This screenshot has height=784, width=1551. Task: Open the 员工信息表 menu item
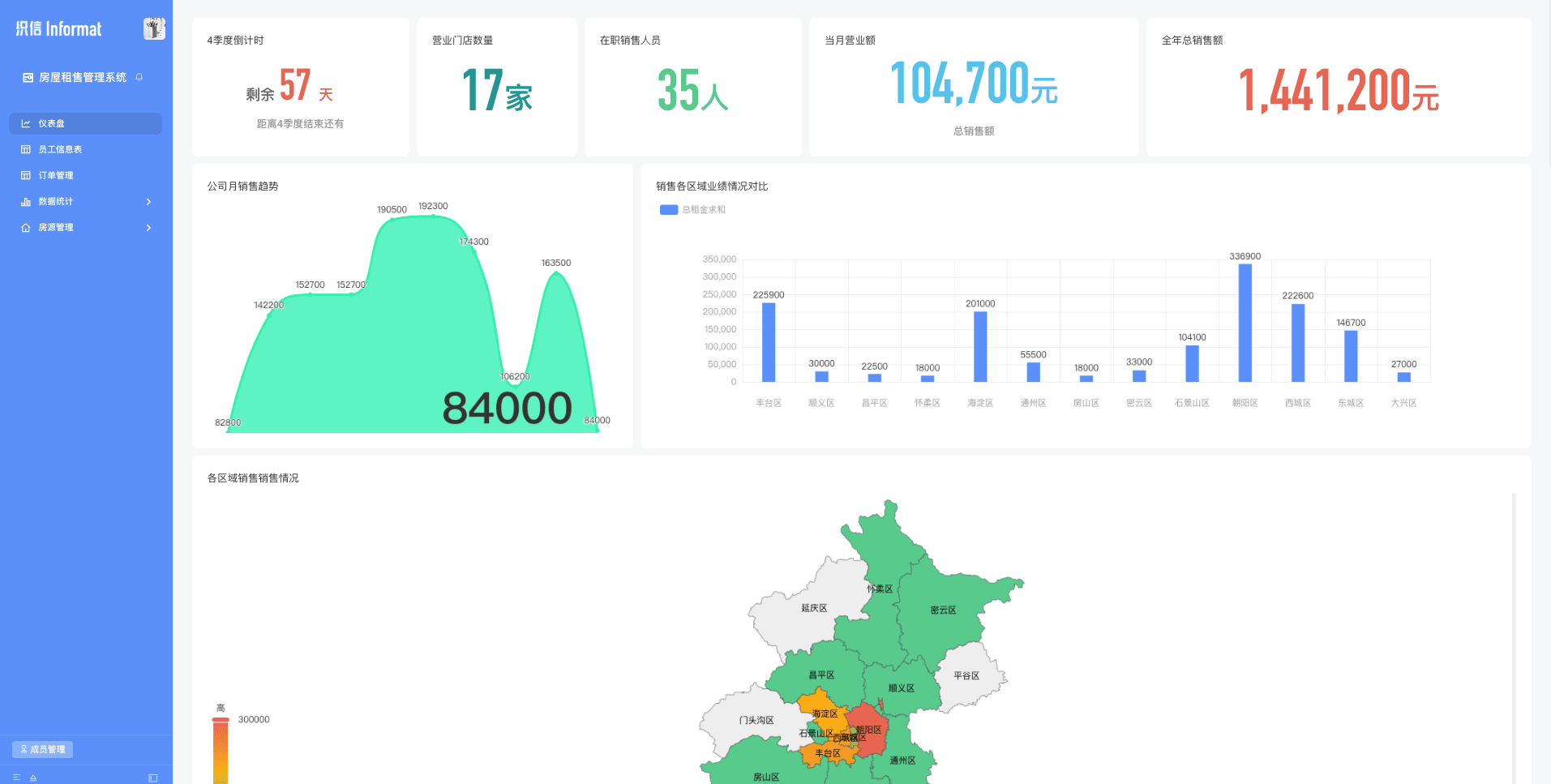coord(60,149)
